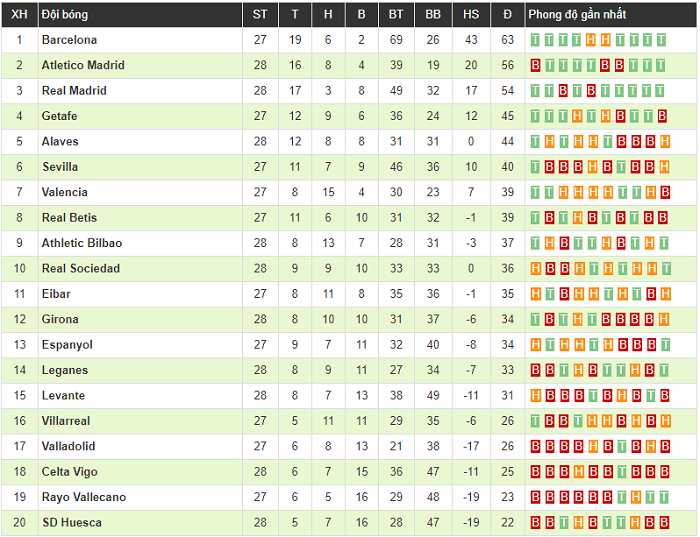Click Valencia's last red B form badge

[664, 192]
